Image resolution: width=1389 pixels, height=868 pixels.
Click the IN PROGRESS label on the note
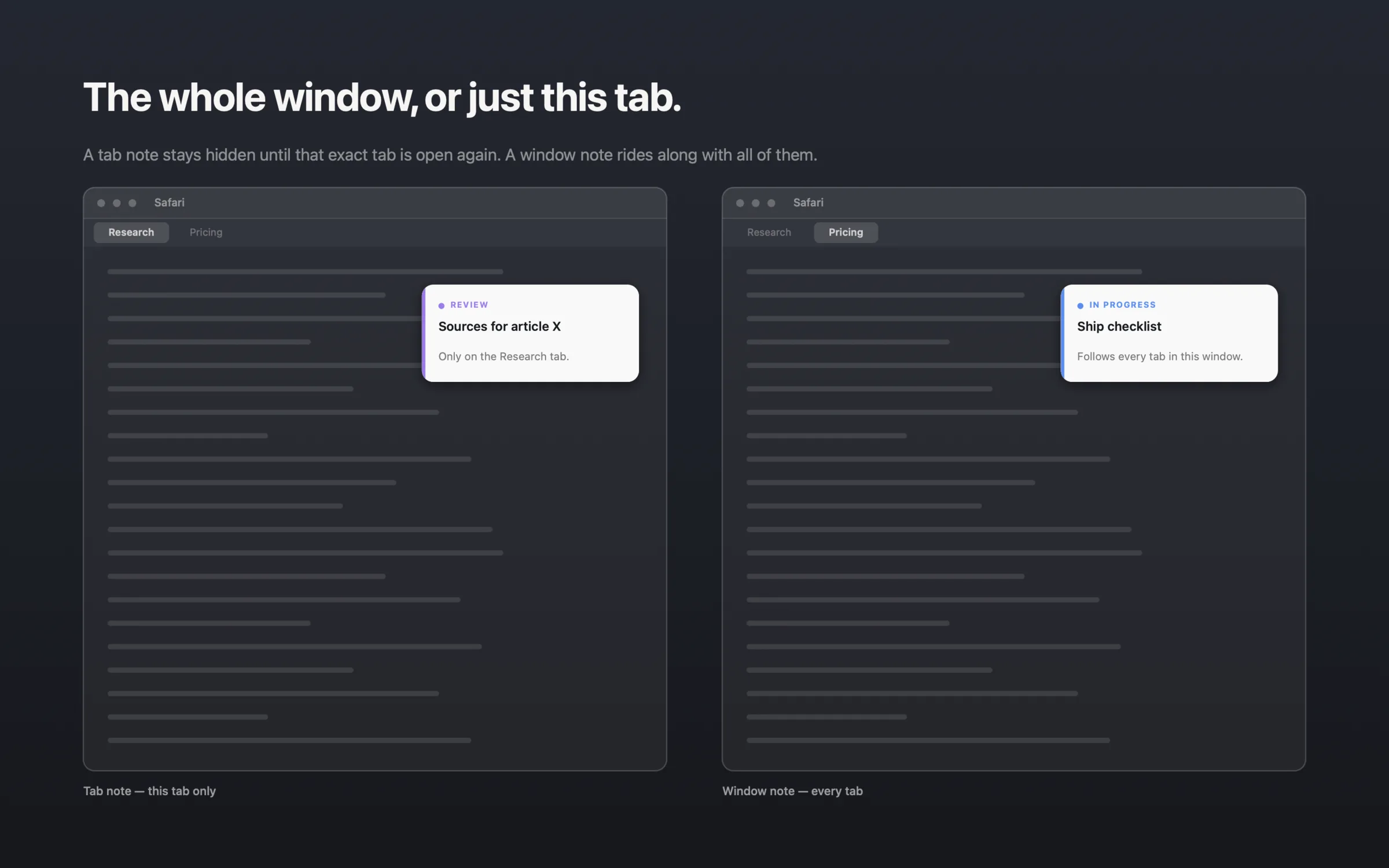tap(1122, 305)
